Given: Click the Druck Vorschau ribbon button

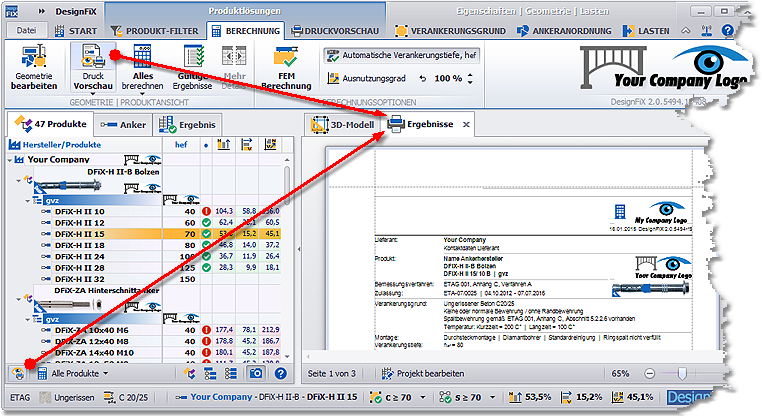Looking at the screenshot, I should (x=93, y=67).
